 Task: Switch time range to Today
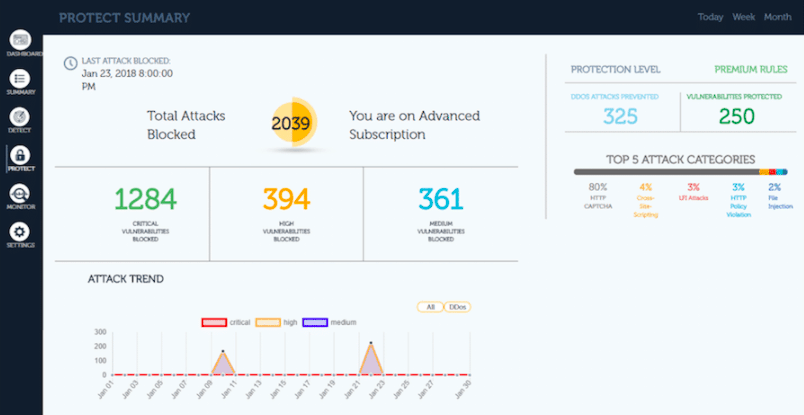click(710, 17)
